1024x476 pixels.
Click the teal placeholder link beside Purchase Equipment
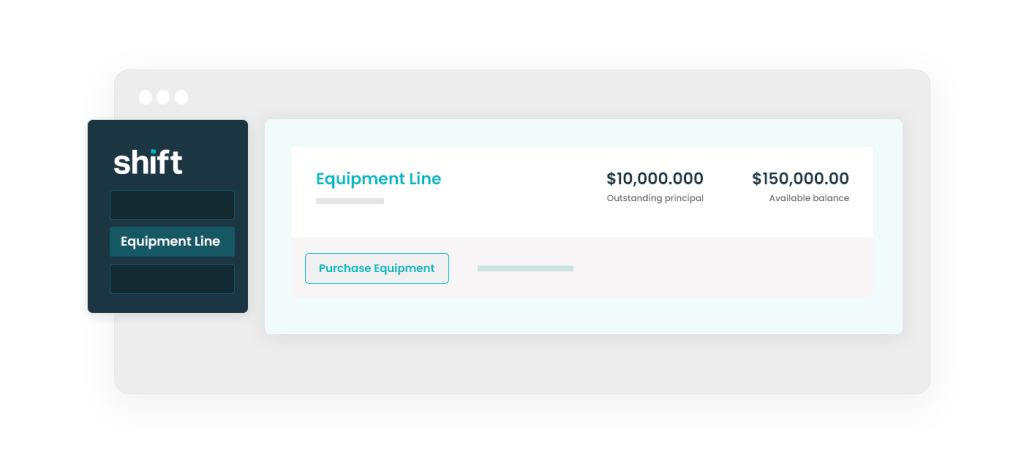click(x=525, y=268)
